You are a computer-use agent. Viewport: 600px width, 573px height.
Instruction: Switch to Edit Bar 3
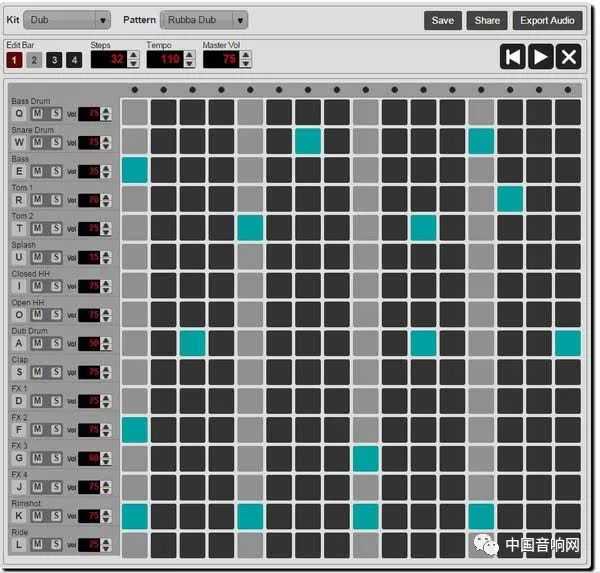pos(54,61)
